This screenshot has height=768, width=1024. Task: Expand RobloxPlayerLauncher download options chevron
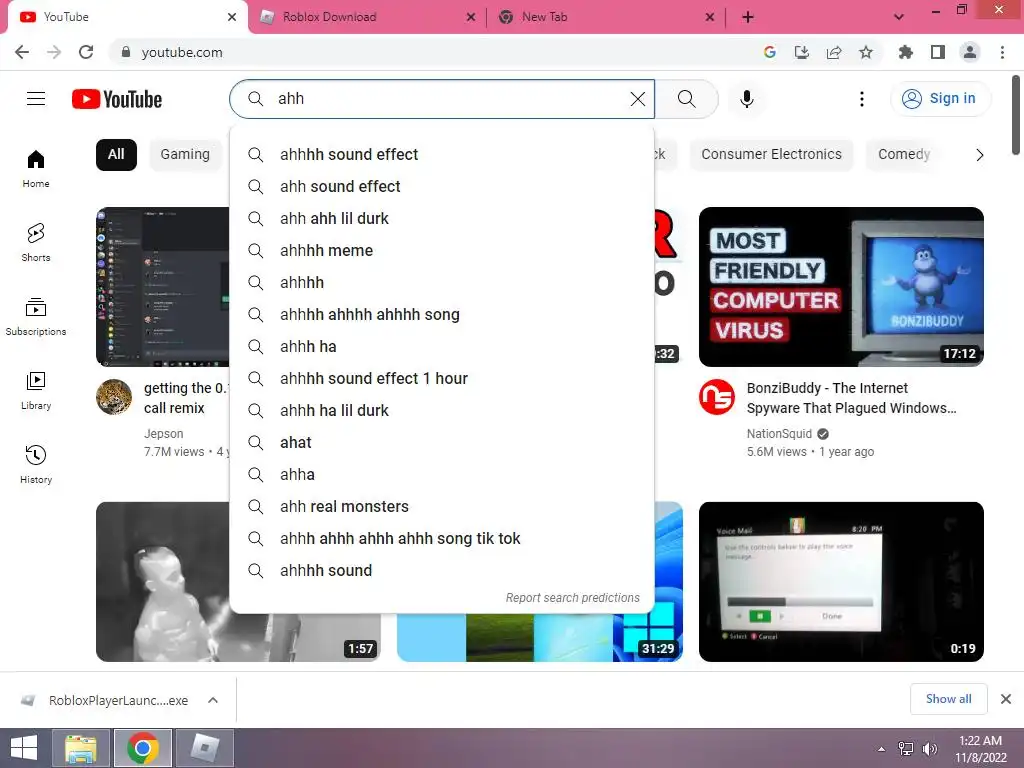pos(213,700)
